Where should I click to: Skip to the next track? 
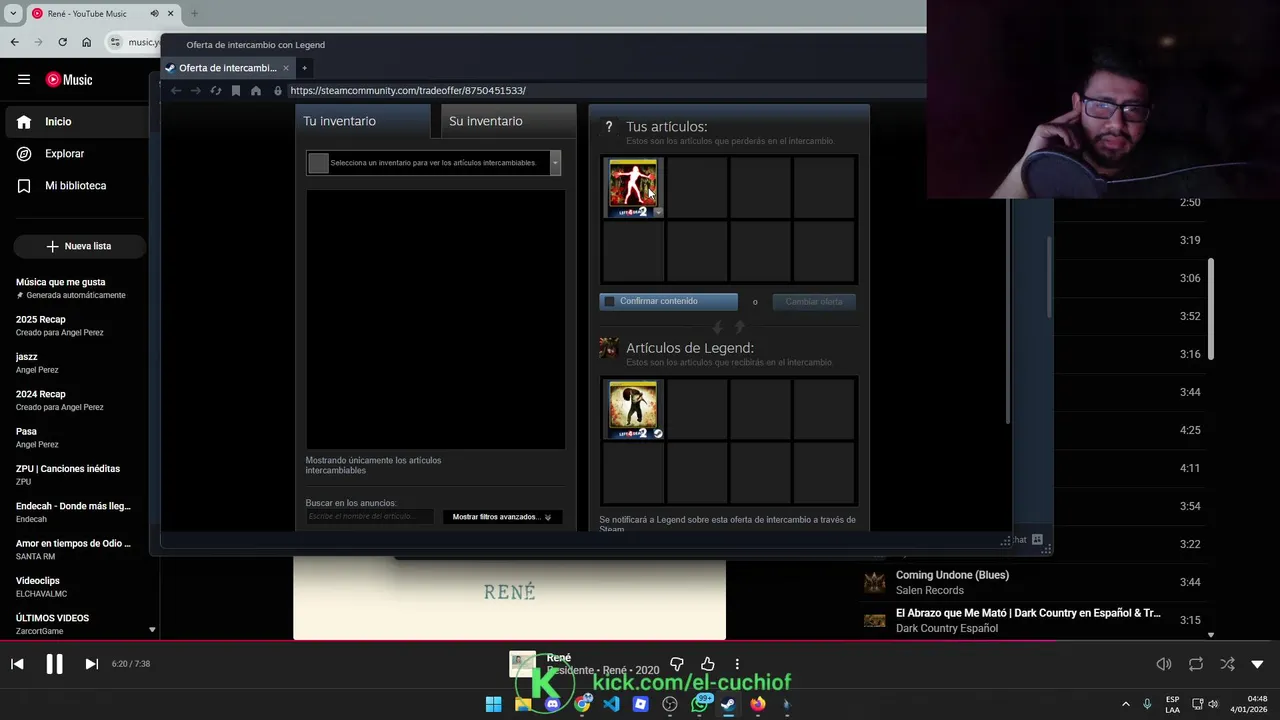click(91, 664)
